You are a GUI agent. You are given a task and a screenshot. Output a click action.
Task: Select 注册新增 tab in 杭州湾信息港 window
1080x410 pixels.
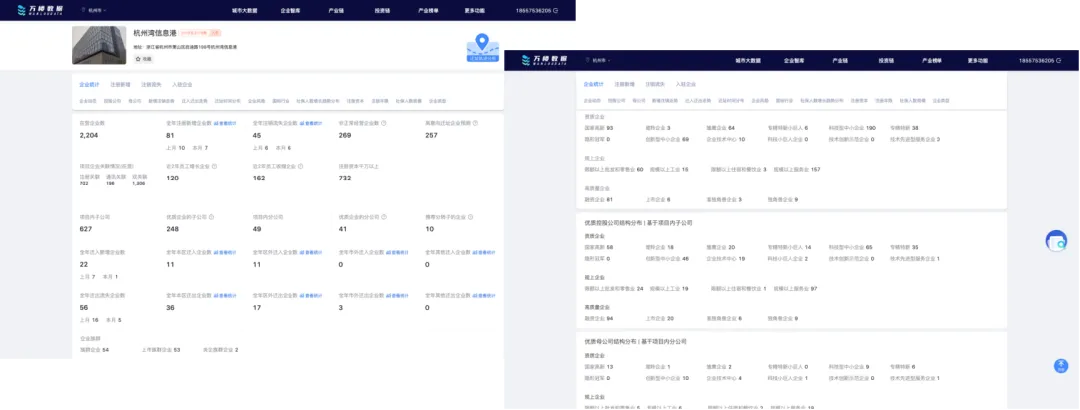click(x=121, y=84)
